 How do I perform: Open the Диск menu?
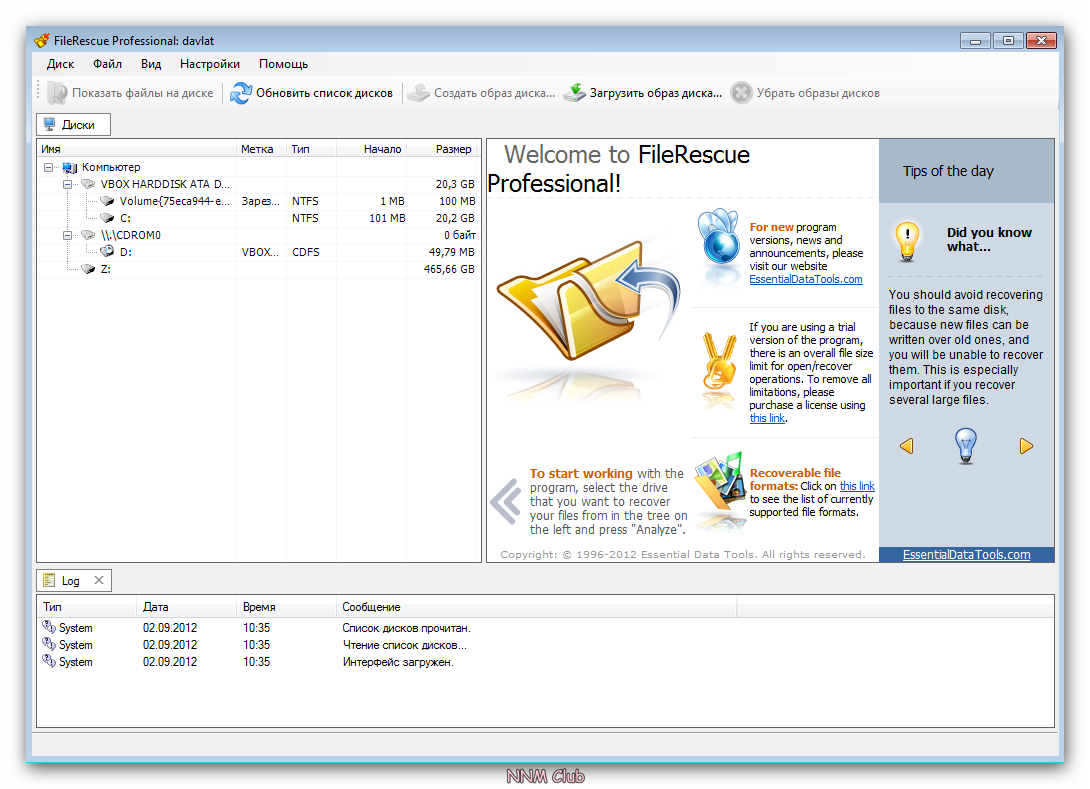(60, 64)
